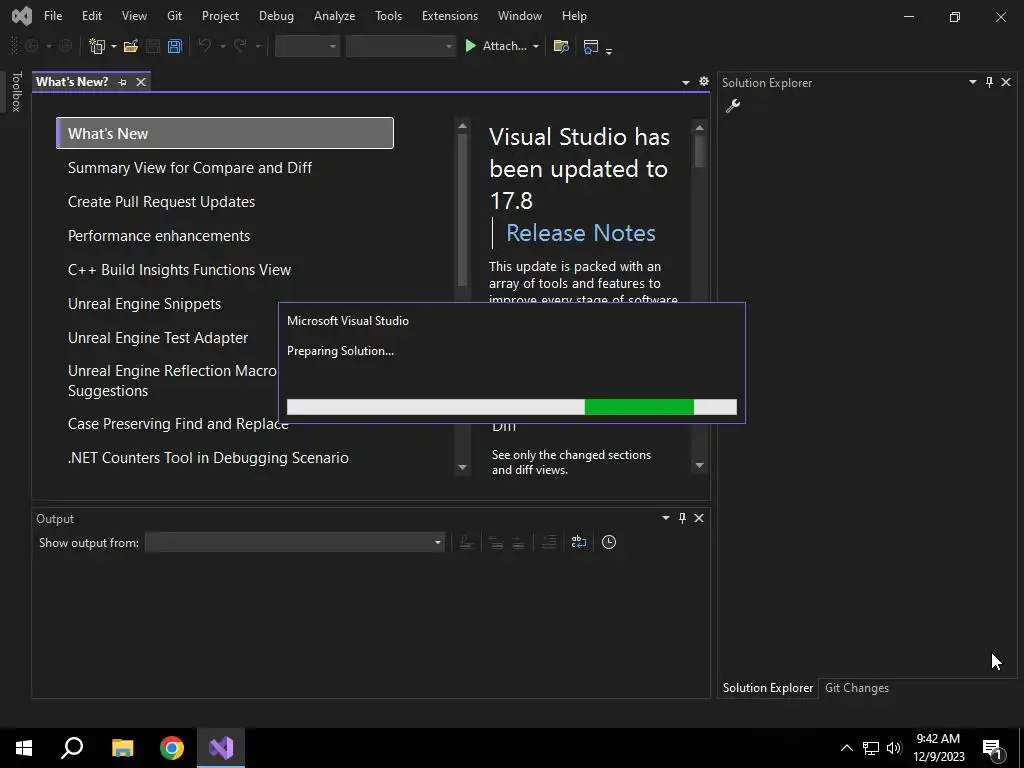This screenshot has width=1024, height=768.
Task: Switch to the Git Changes tab
Action: pyautogui.click(x=857, y=688)
